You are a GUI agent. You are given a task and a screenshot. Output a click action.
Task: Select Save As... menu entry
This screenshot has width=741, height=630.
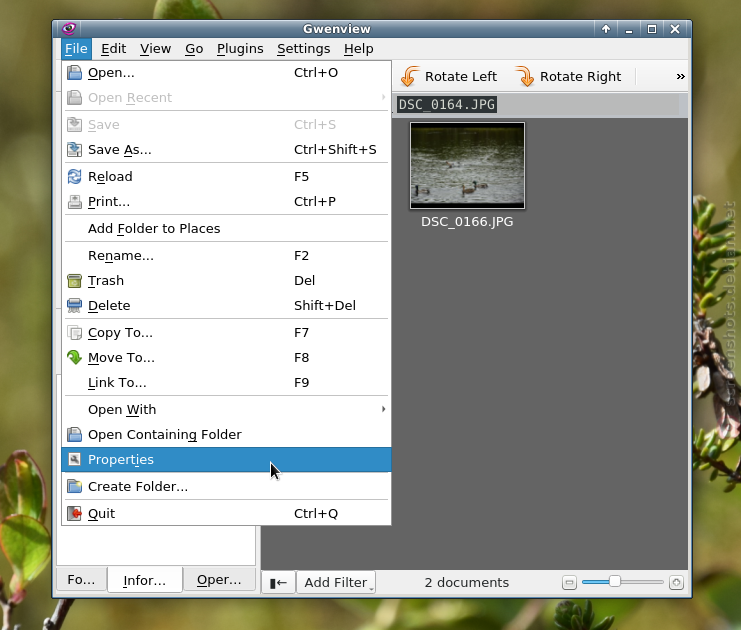(x=226, y=150)
